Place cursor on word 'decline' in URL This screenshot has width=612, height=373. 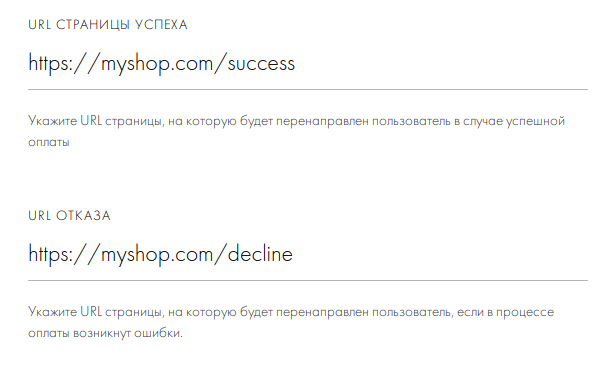[260, 254]
